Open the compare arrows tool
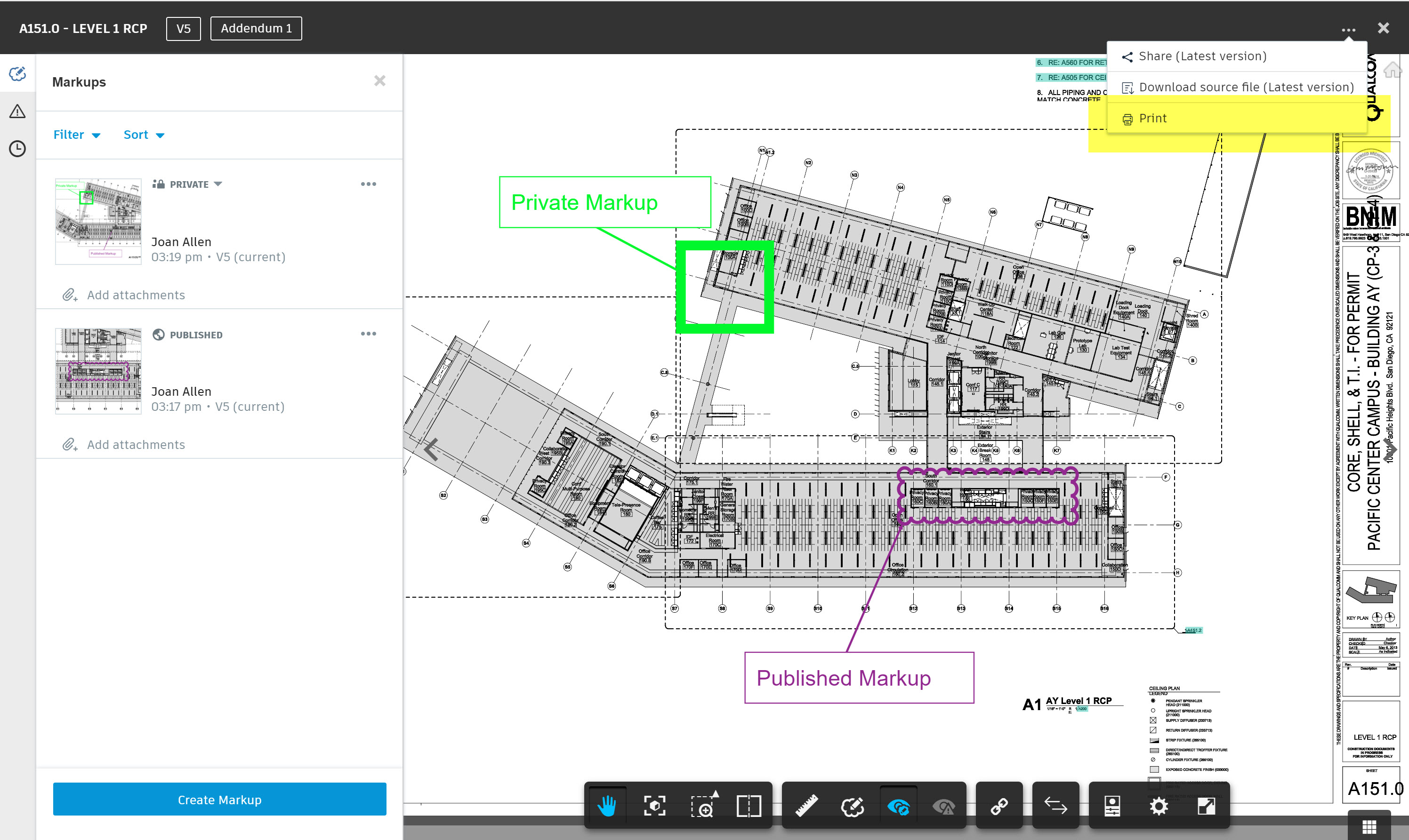This screenshot has height=840, width=1409. (1055, 806)
